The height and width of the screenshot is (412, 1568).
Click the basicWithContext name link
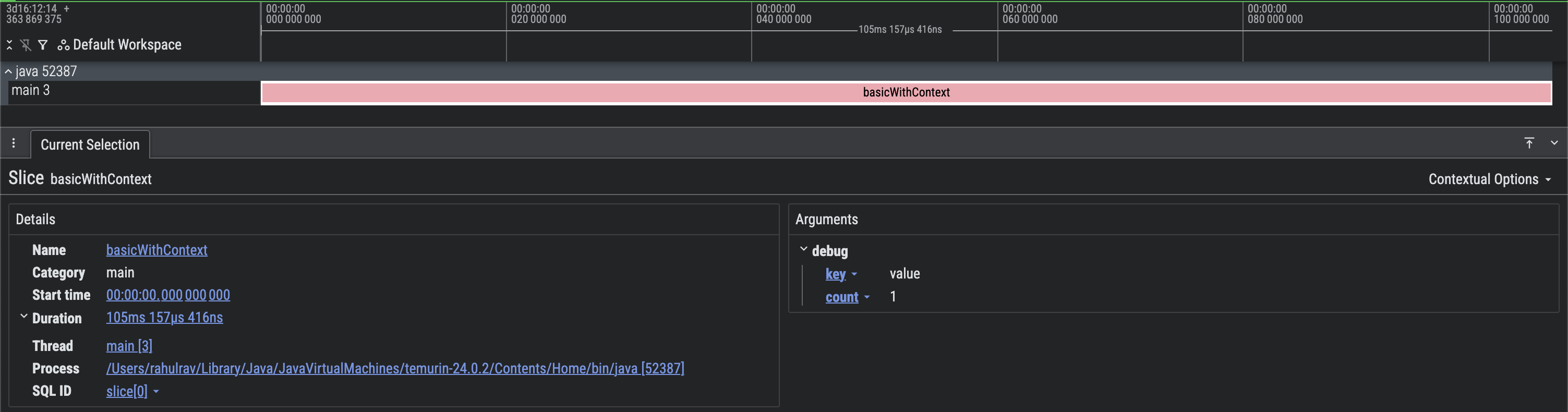pos(156,250)
